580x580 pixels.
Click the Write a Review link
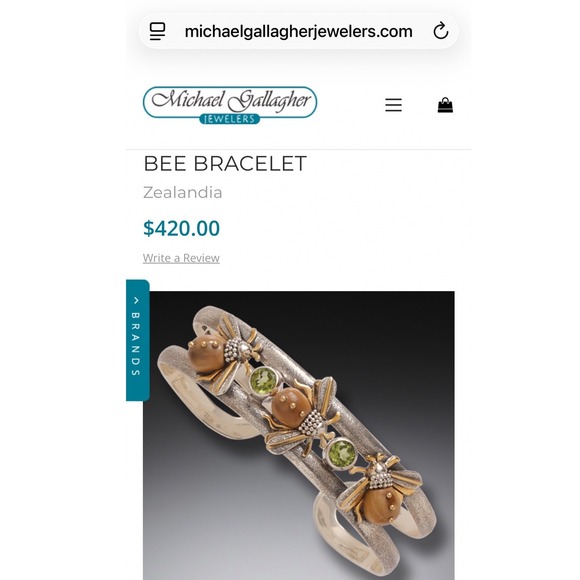181,258
